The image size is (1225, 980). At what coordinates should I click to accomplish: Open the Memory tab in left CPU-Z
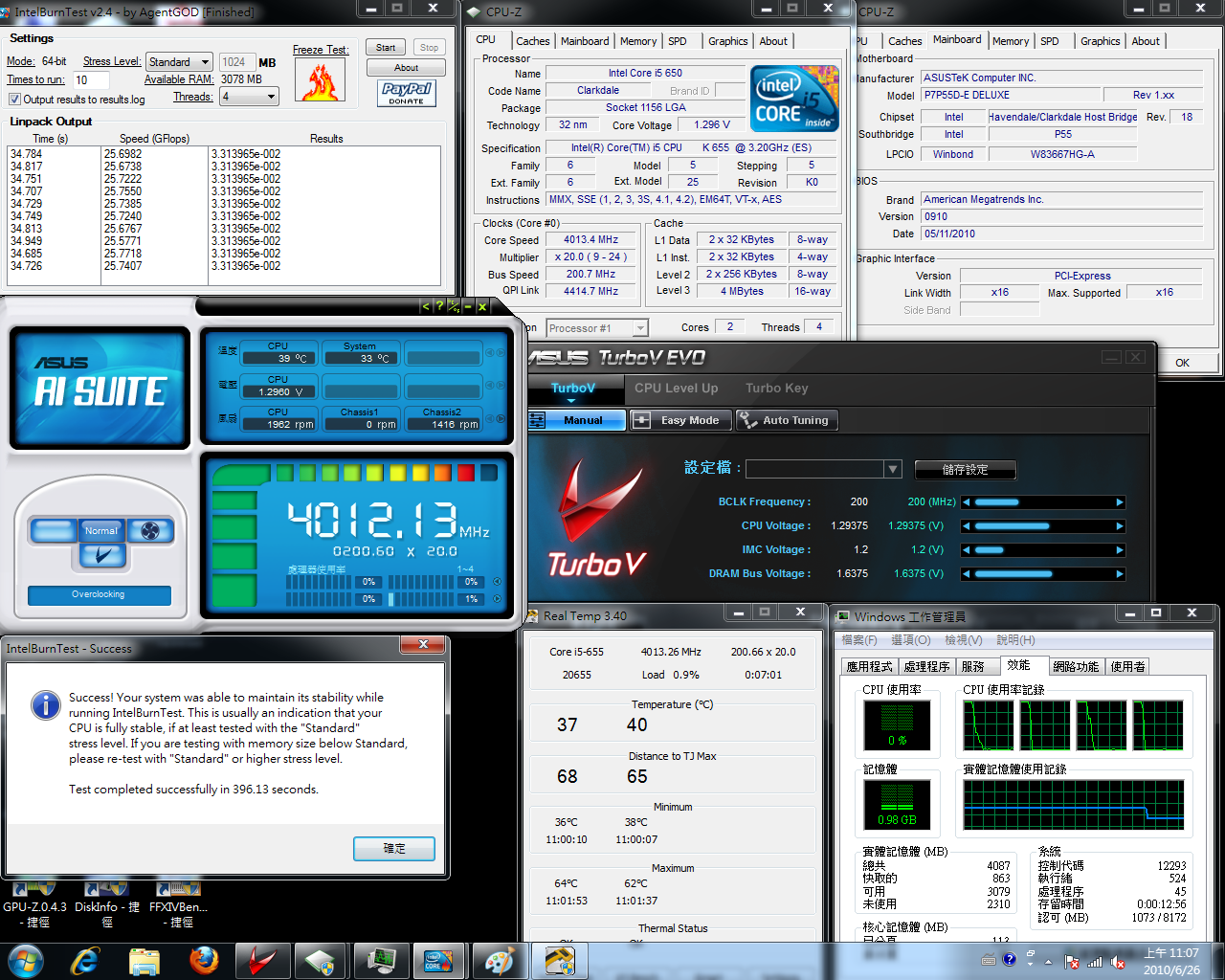638,41
